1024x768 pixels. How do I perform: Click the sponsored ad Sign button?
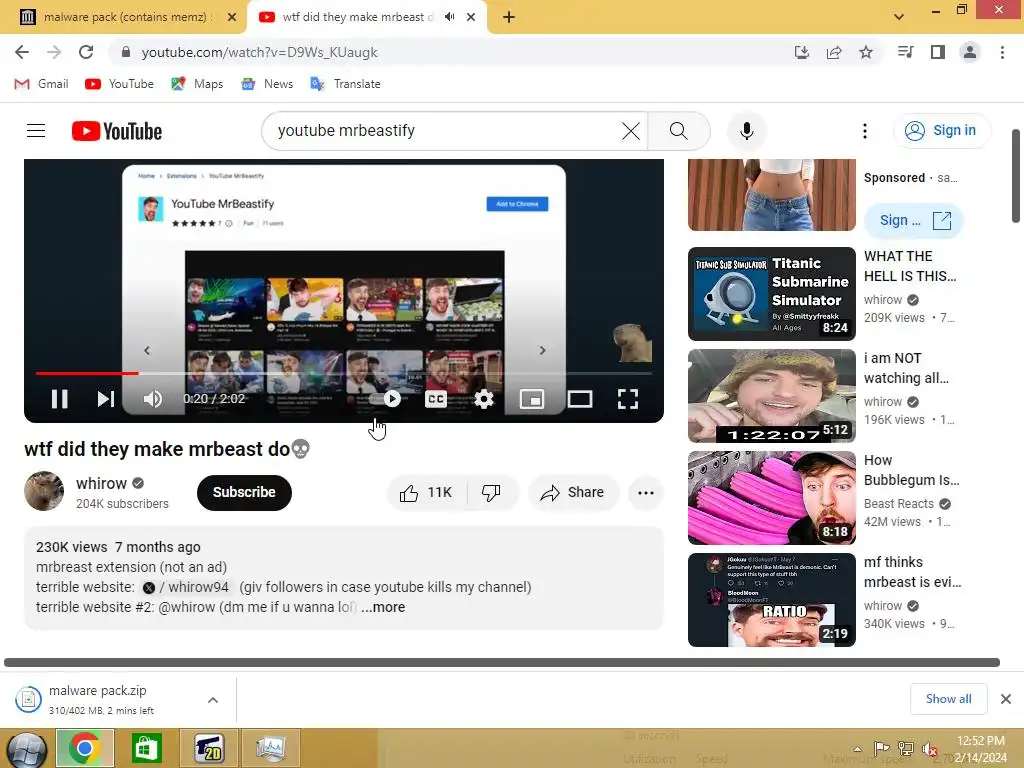pos(914,221)
